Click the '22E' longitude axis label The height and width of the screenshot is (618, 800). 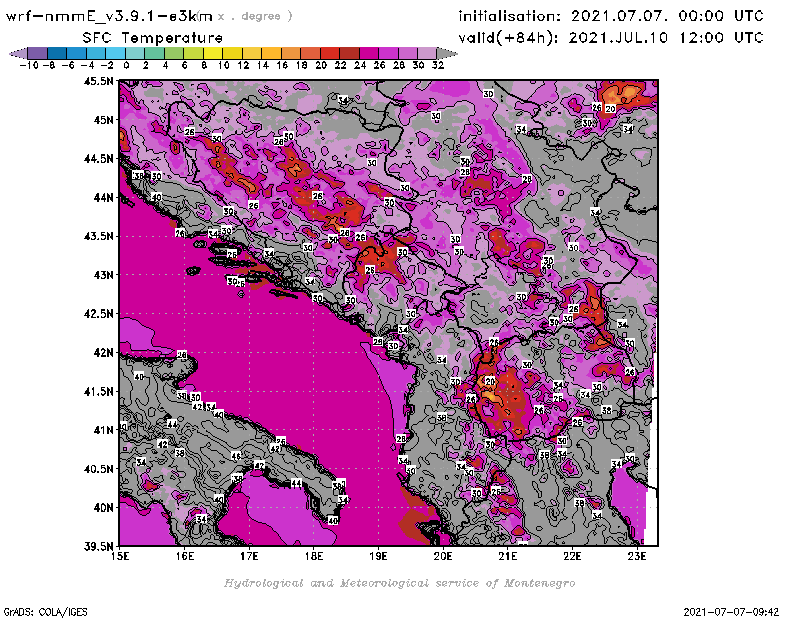tap(572, 556)
